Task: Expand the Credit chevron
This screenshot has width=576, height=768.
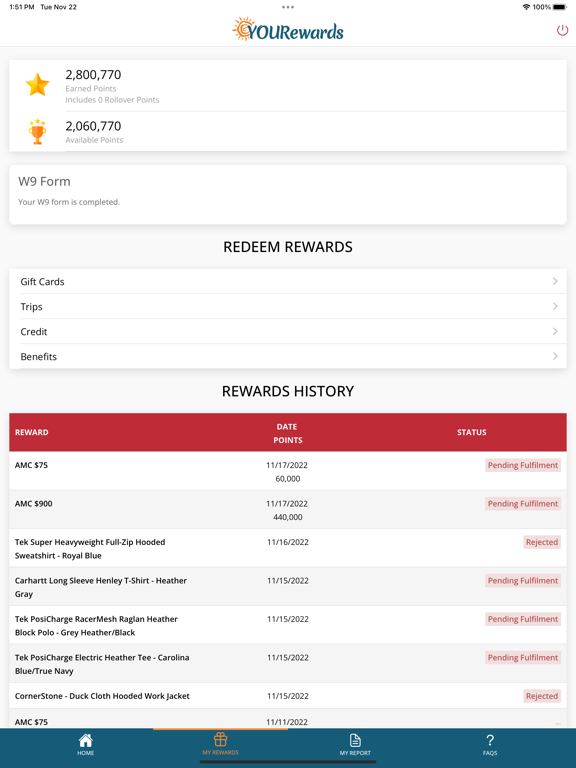Action: pyautogui.click(x=555, y=331)
